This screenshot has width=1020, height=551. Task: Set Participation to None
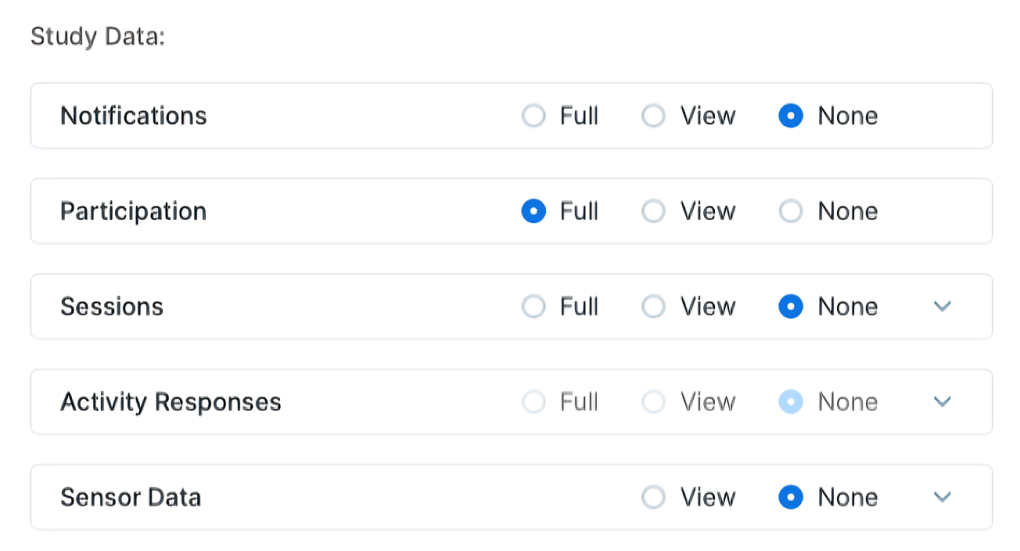pos(791,212)
